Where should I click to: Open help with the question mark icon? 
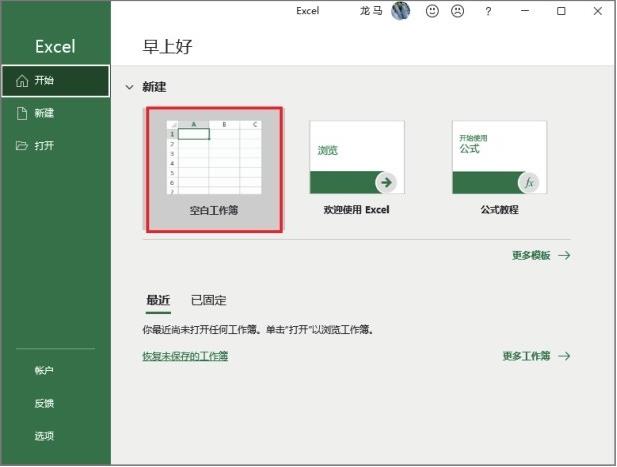click(x=488, y=11)
